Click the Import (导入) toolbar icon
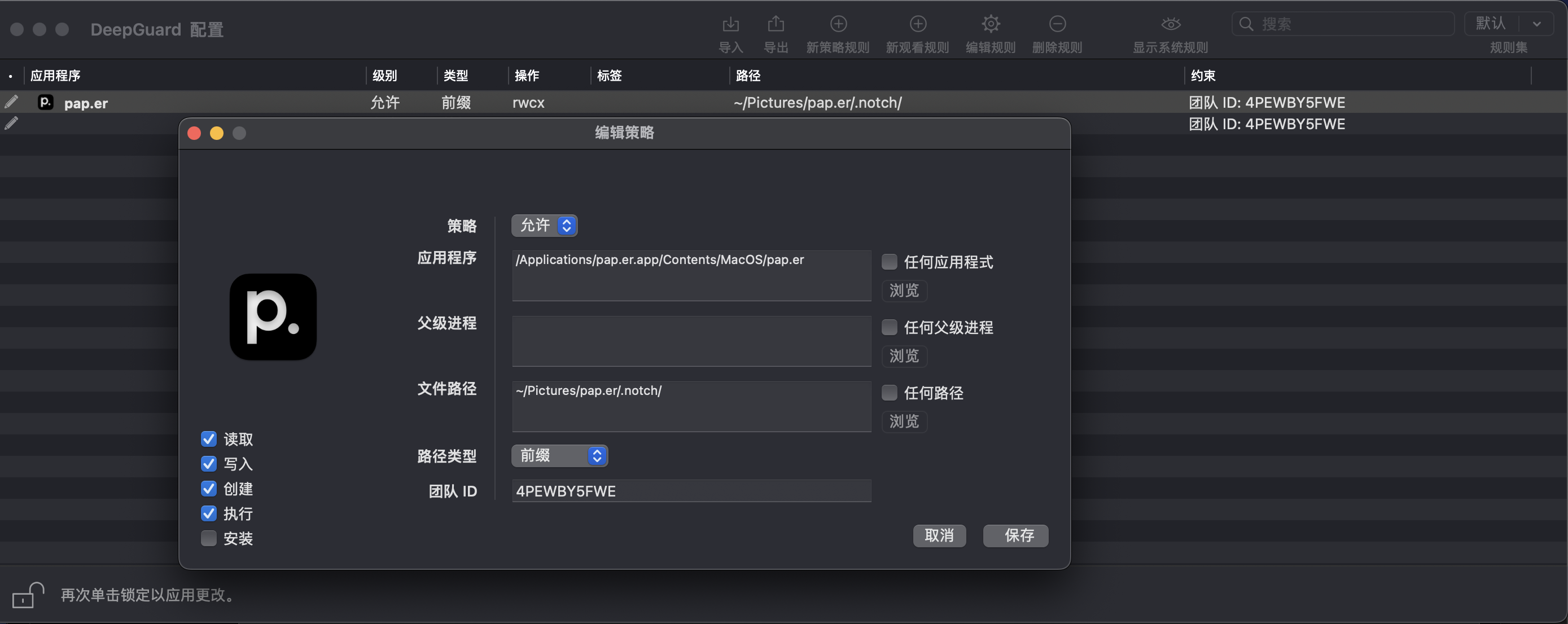The height and width of the screenshot is (624, 1568). click(x=730, y=24)
